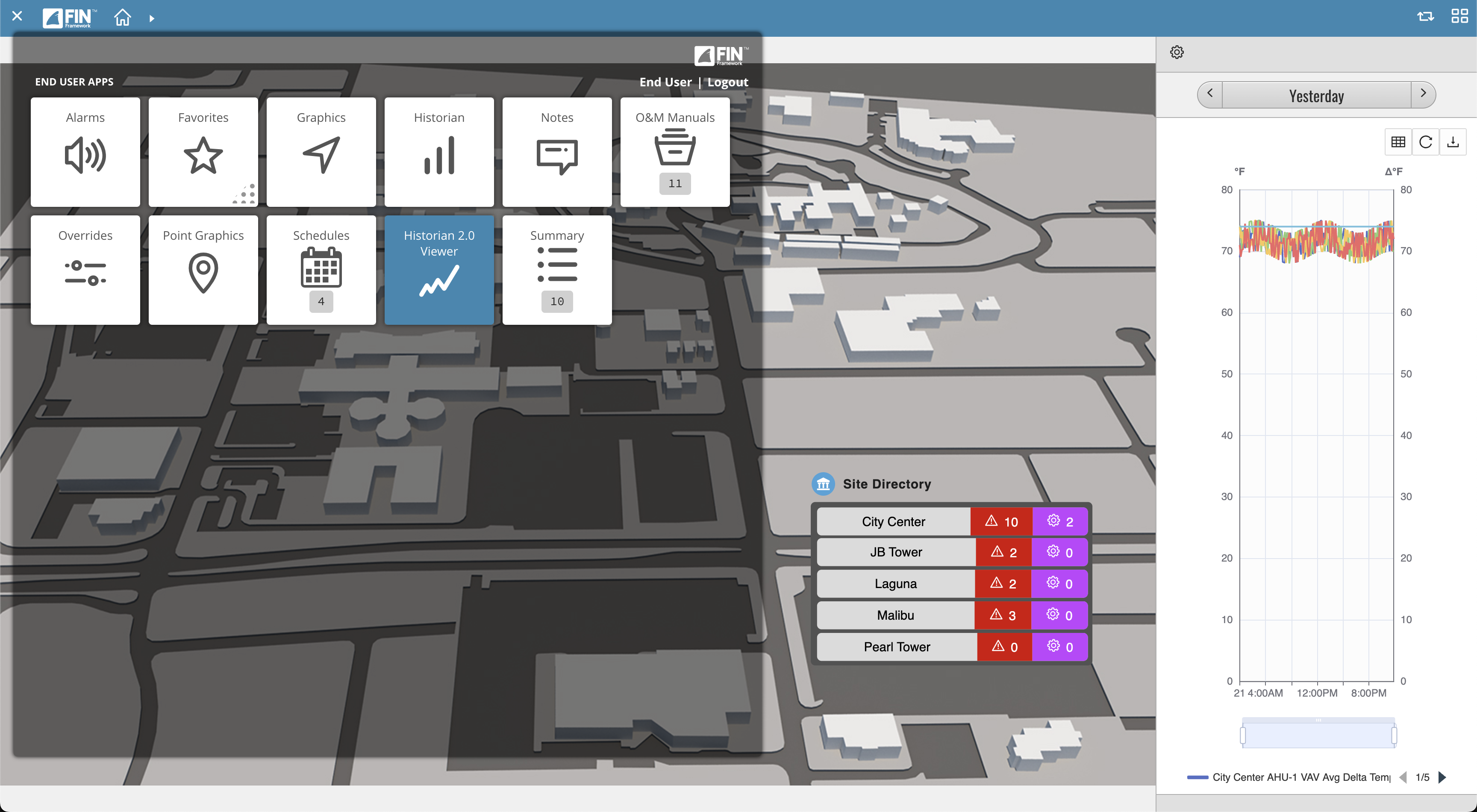The width and height of the screenshot is (1477, 812).
Task: Expand the breadcrumb arrow next to home
Action: click(152, 18)
